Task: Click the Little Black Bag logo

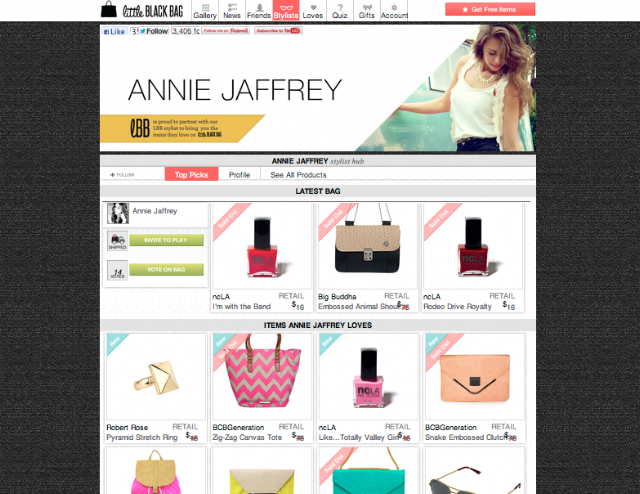Action: [142, 10]
